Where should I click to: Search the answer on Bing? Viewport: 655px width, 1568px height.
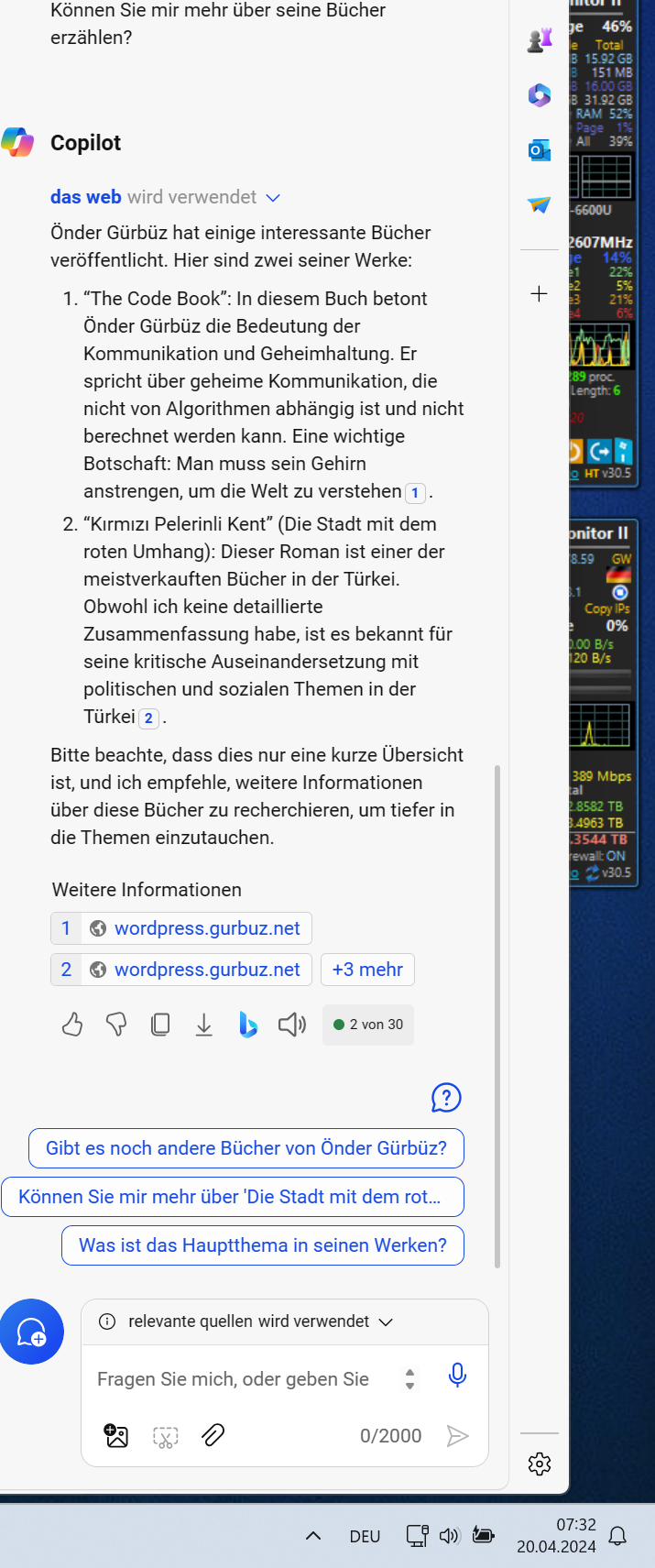[x=248, y=1025]
